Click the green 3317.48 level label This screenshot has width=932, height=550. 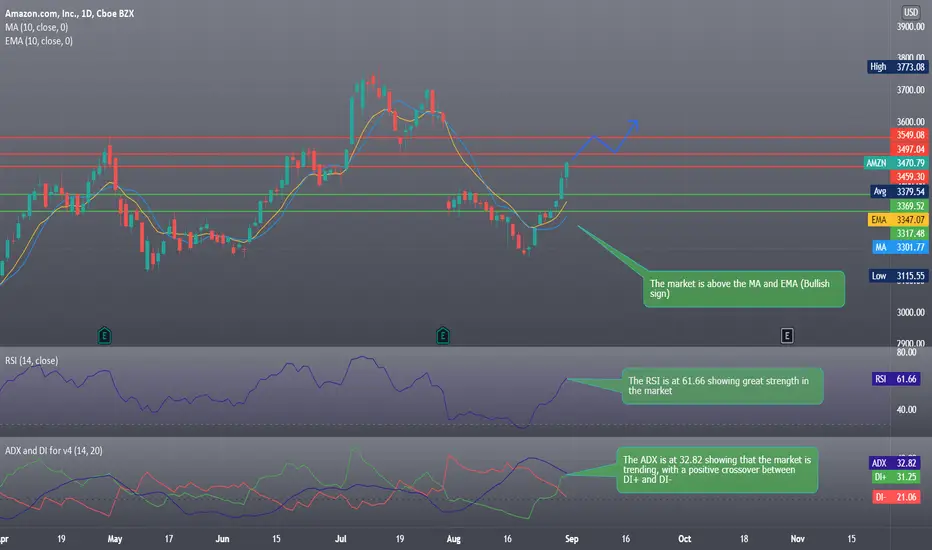[909, 234]
